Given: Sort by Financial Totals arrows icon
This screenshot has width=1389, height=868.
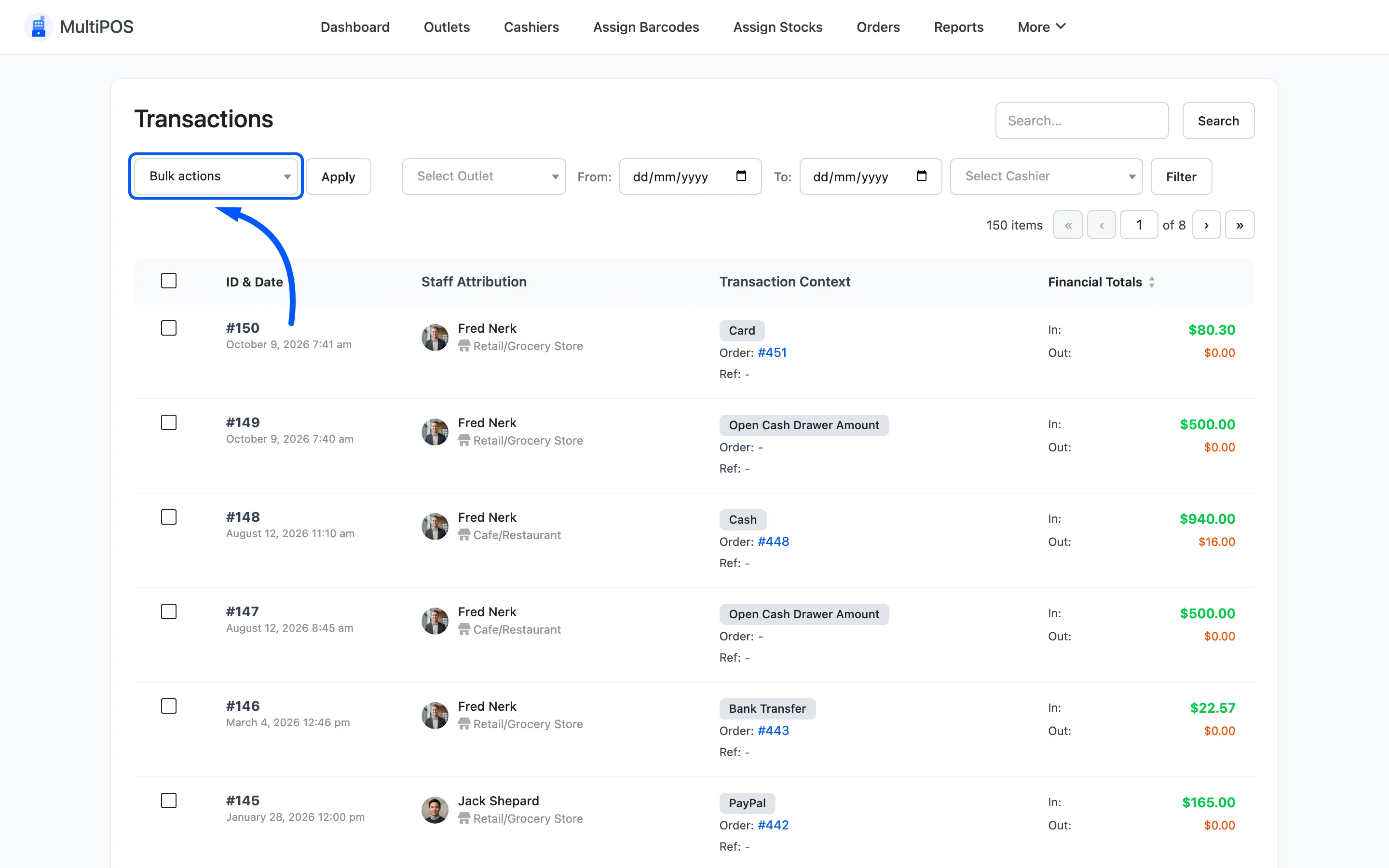Looking at the screenshot, I should coord(1152,282).
